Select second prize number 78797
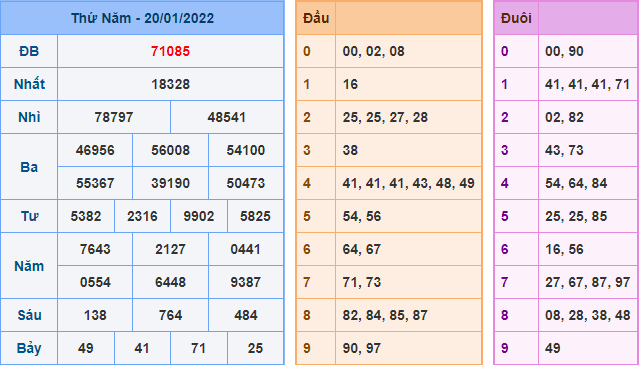640x365 pixels. coord(114,118)
